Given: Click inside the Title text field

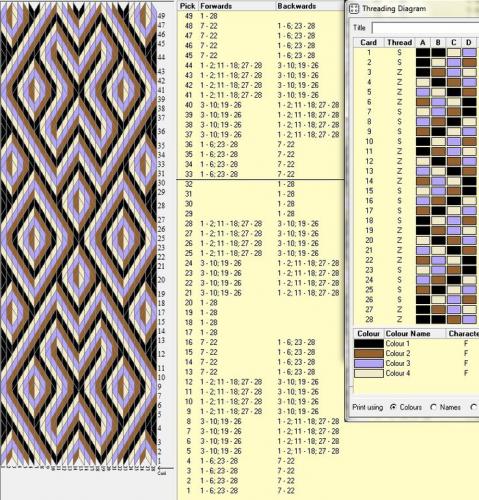Looking at the screenshot, I should 425,28.
